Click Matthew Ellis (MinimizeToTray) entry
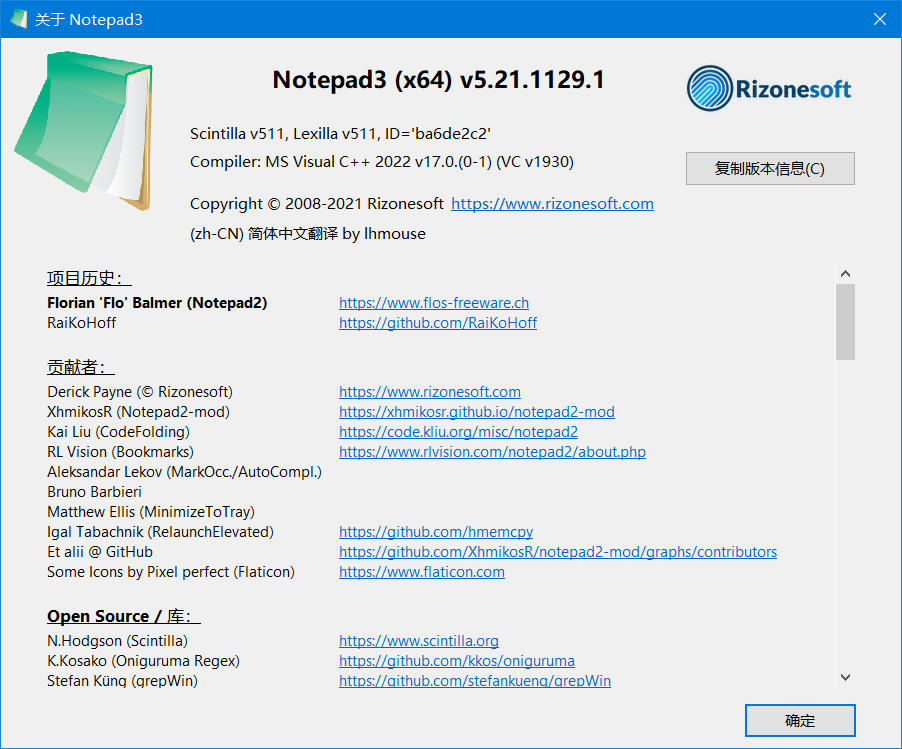Viewport: 902px width, 749px height. pos(151,511)
